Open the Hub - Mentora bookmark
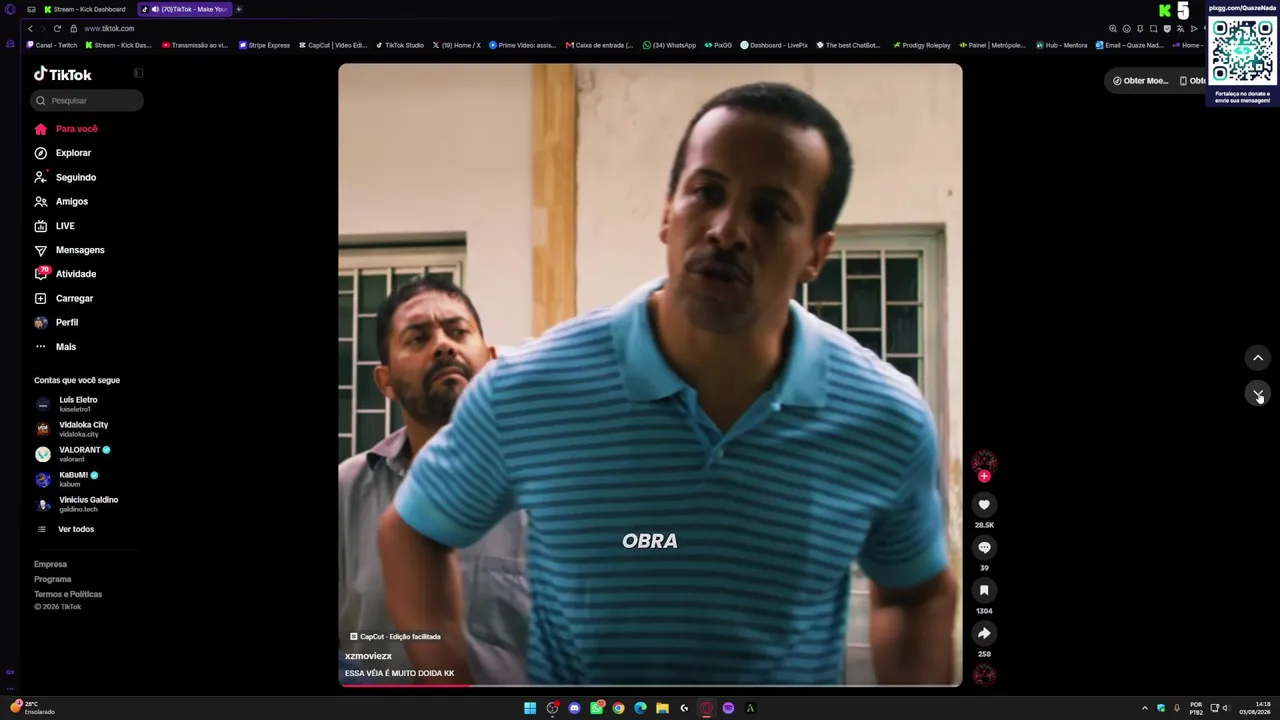This screenshot has height=720, width=1280. tap(1062, 45)
